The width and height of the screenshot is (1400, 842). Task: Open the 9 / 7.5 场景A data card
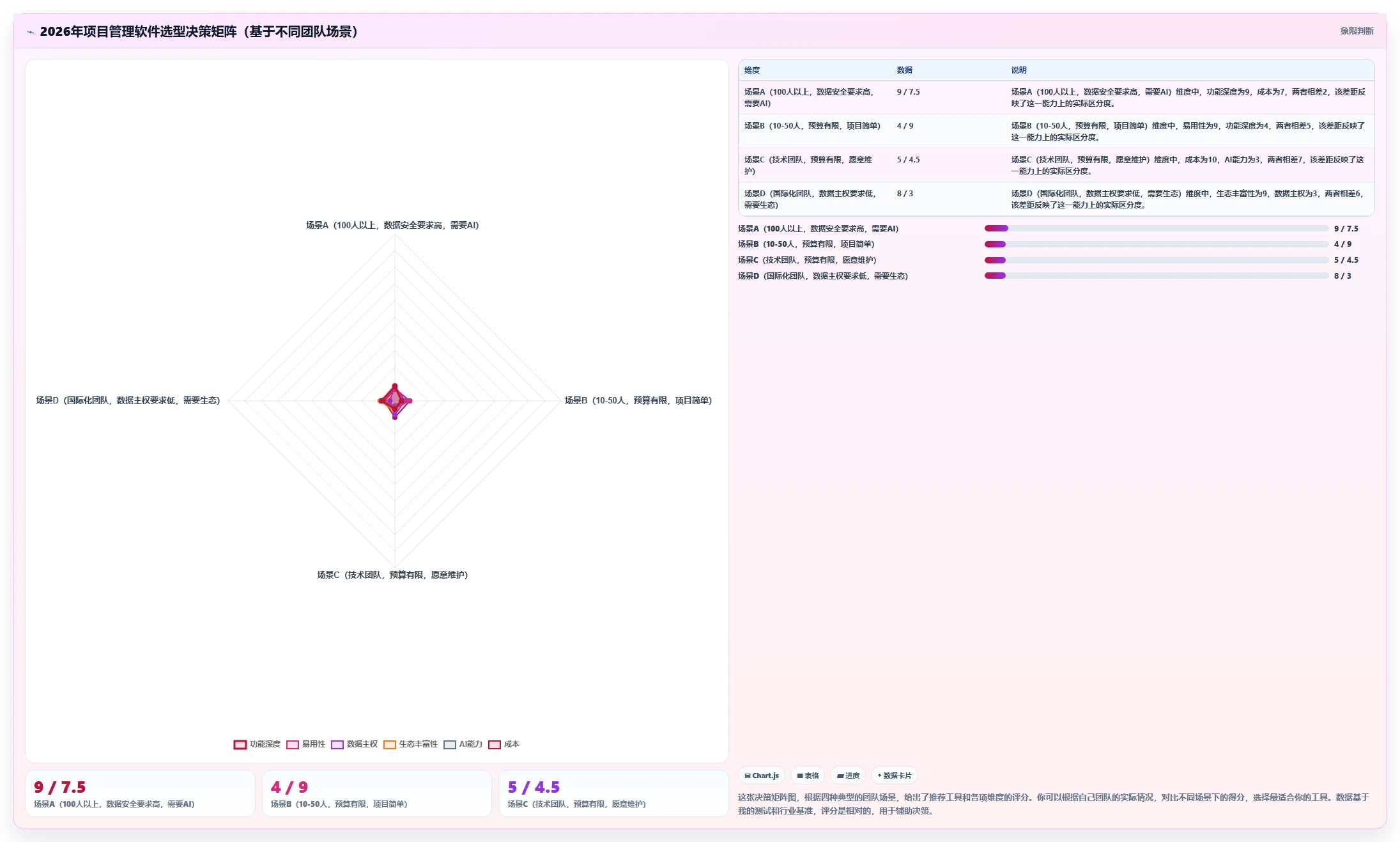click(140, 793)
